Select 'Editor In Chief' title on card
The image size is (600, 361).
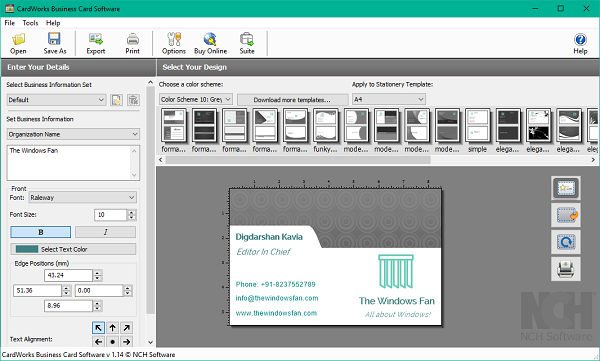tap(263, 252)
